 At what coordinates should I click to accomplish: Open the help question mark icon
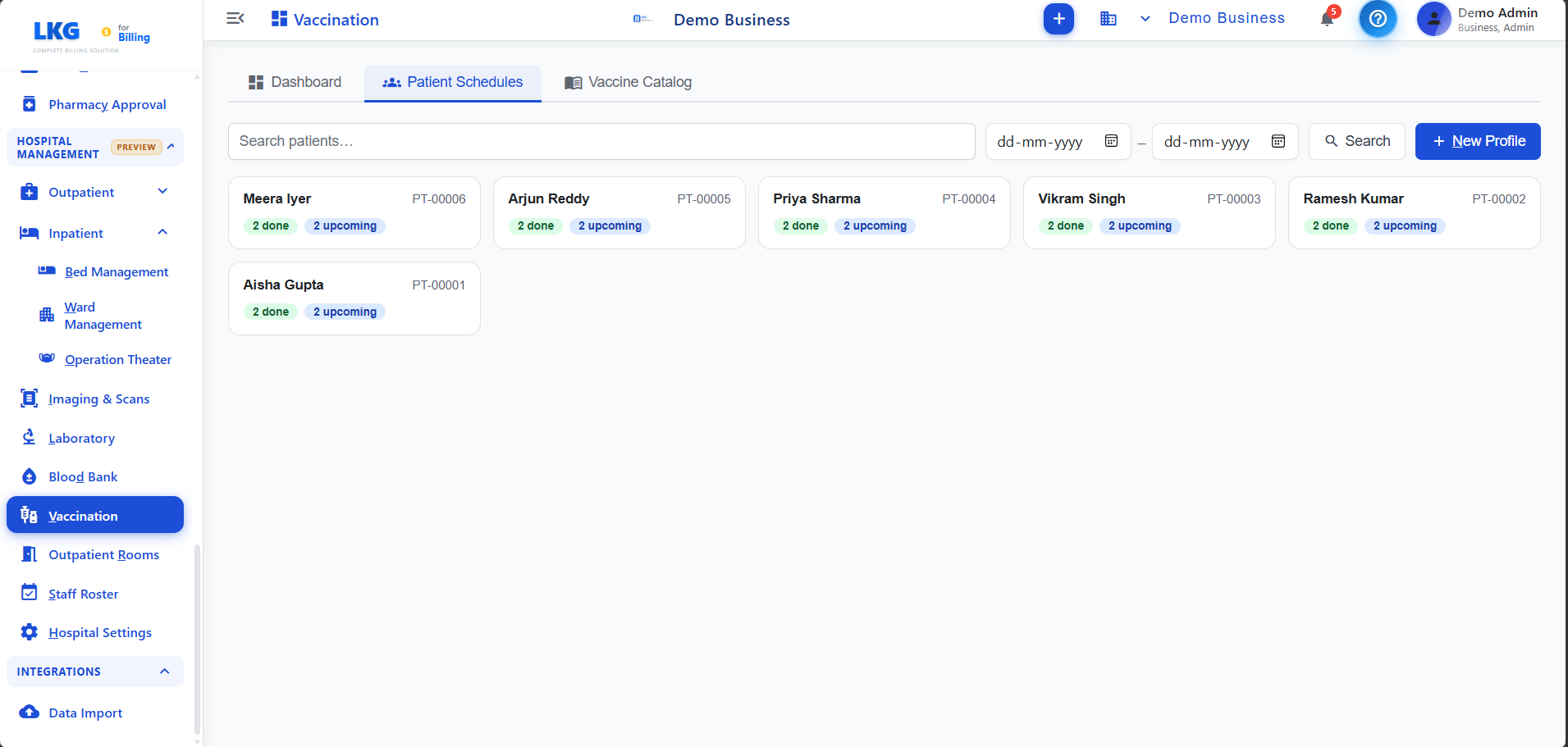pos(1378,19)
